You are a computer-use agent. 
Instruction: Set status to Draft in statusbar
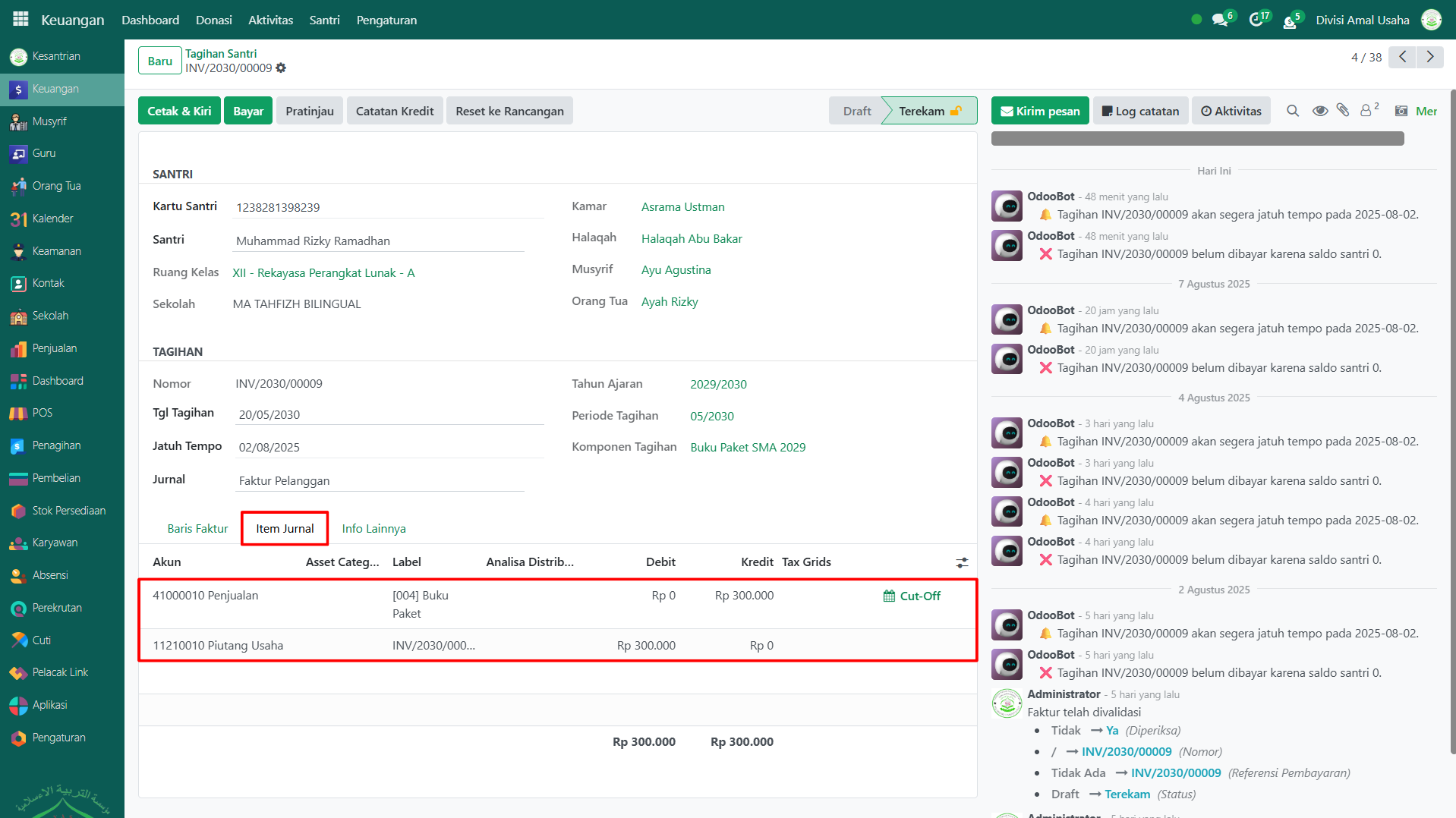(x=856, y=111)
